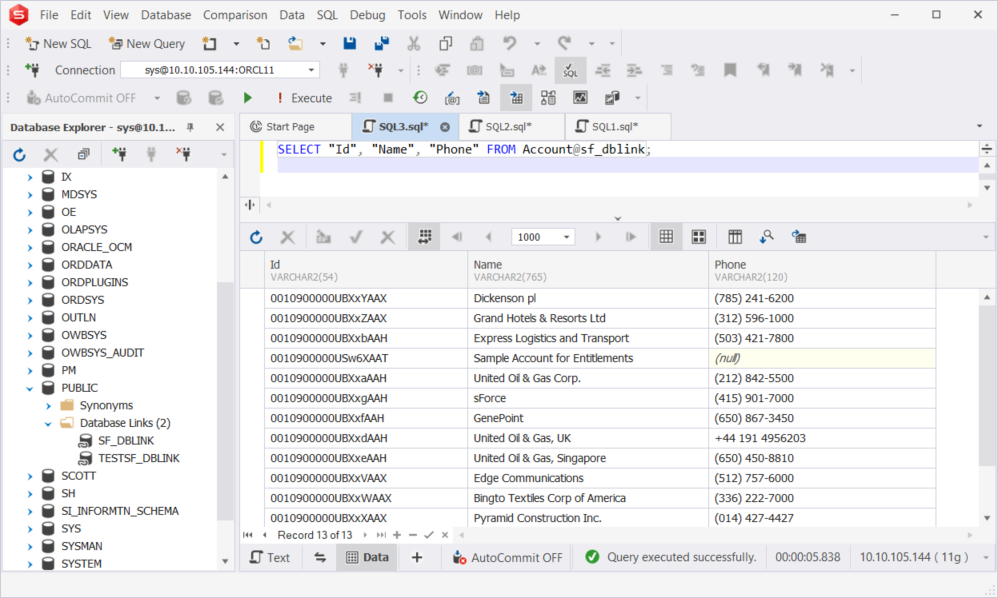
Task: Refresh the Database Explorer tree
Action: [18, 153]
